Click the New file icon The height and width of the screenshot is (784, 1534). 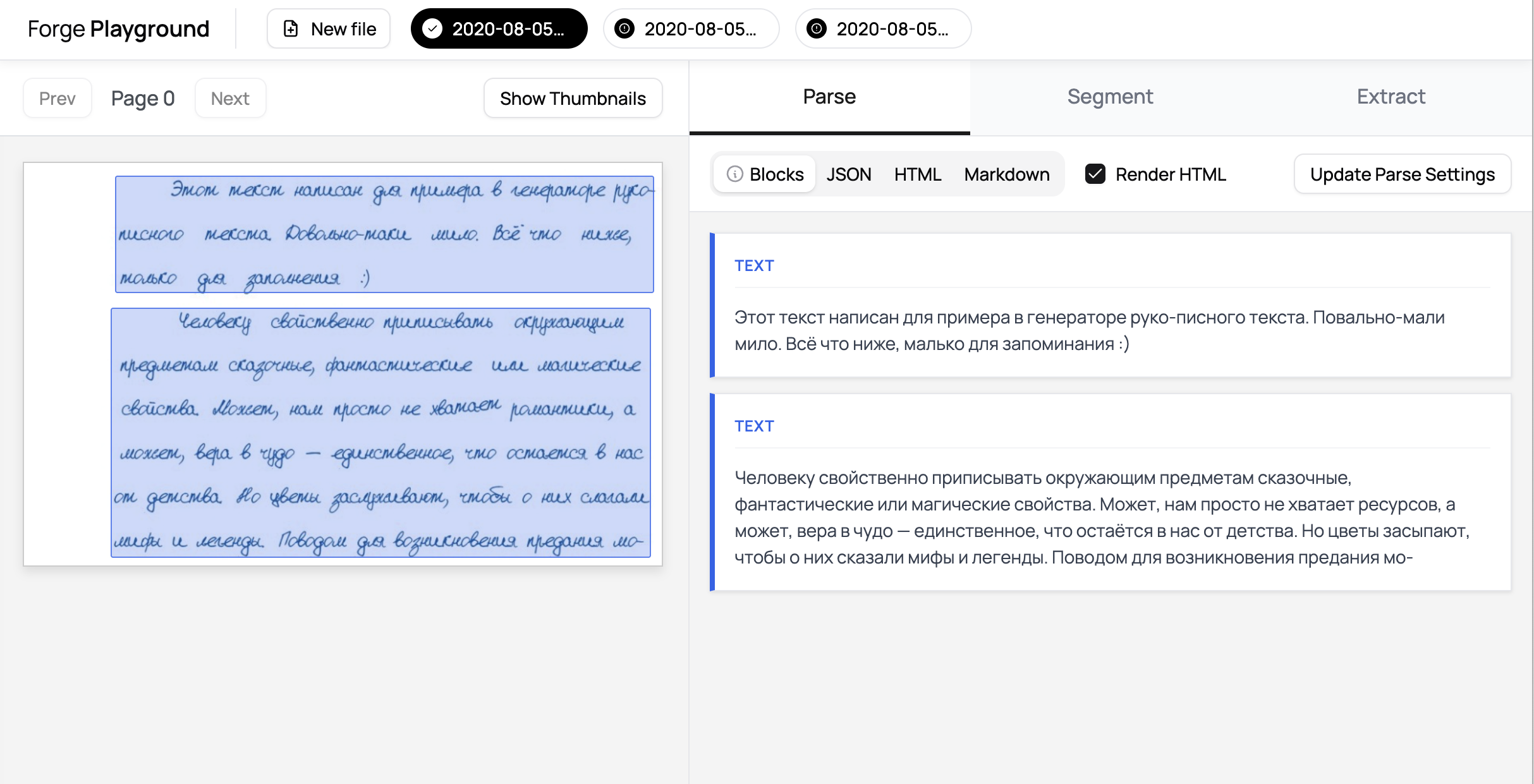click(290, 28)
